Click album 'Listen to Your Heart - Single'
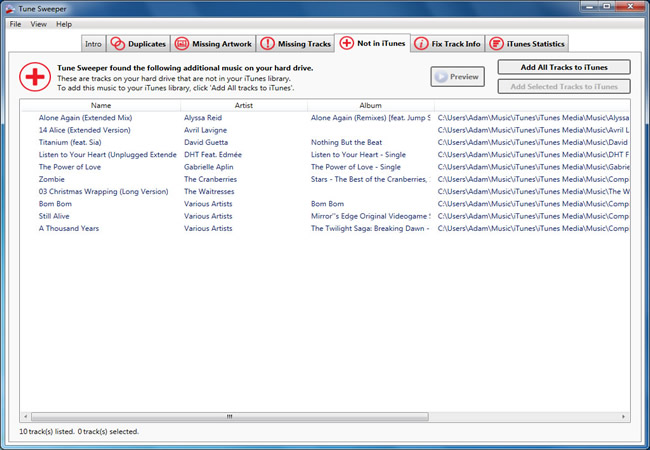Image resolution: width=650 pixels, height=450 pixels. 359,155
